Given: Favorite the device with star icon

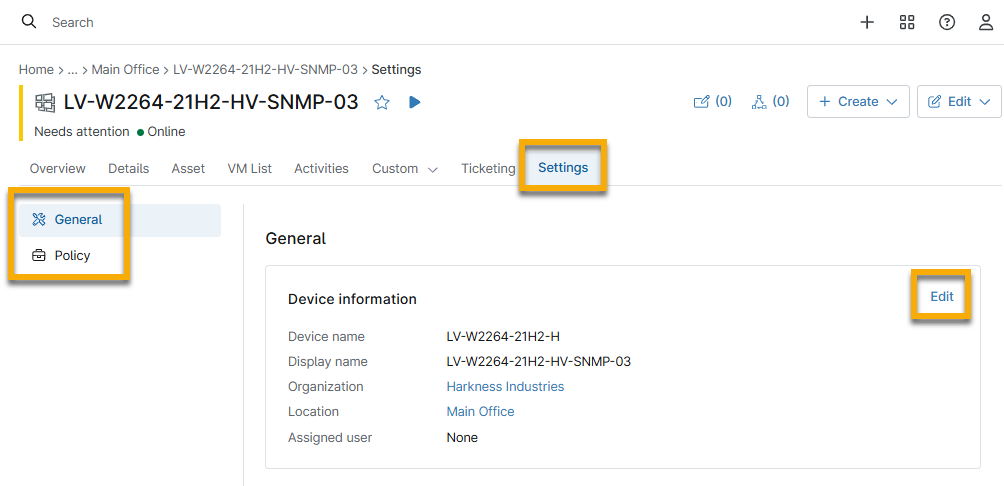Looking at the screenshot, I should (x=381, y=102).
